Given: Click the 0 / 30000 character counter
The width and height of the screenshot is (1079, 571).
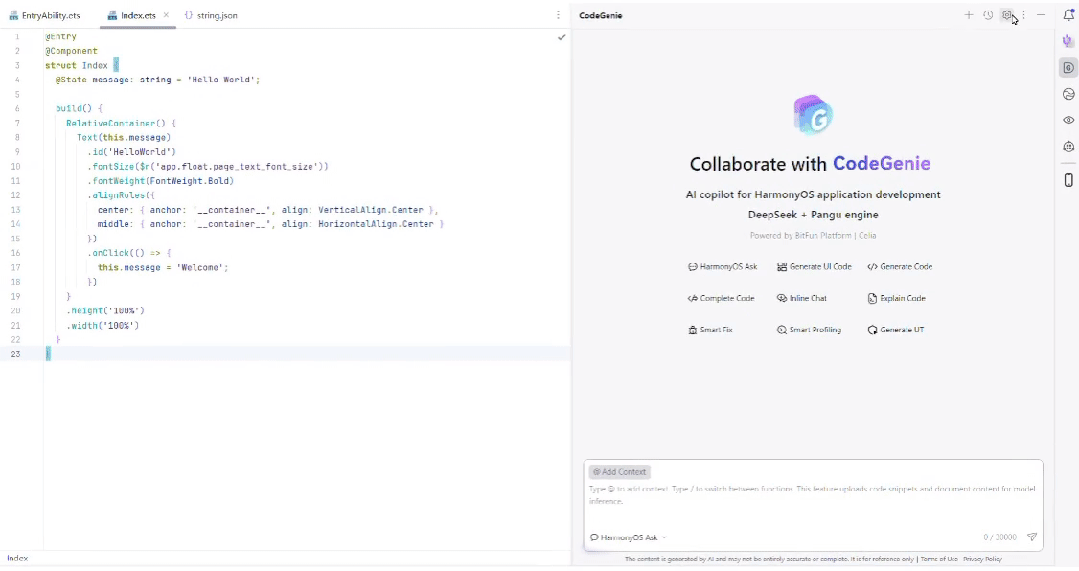Looking at the screenshot, I should (1000, 537).
